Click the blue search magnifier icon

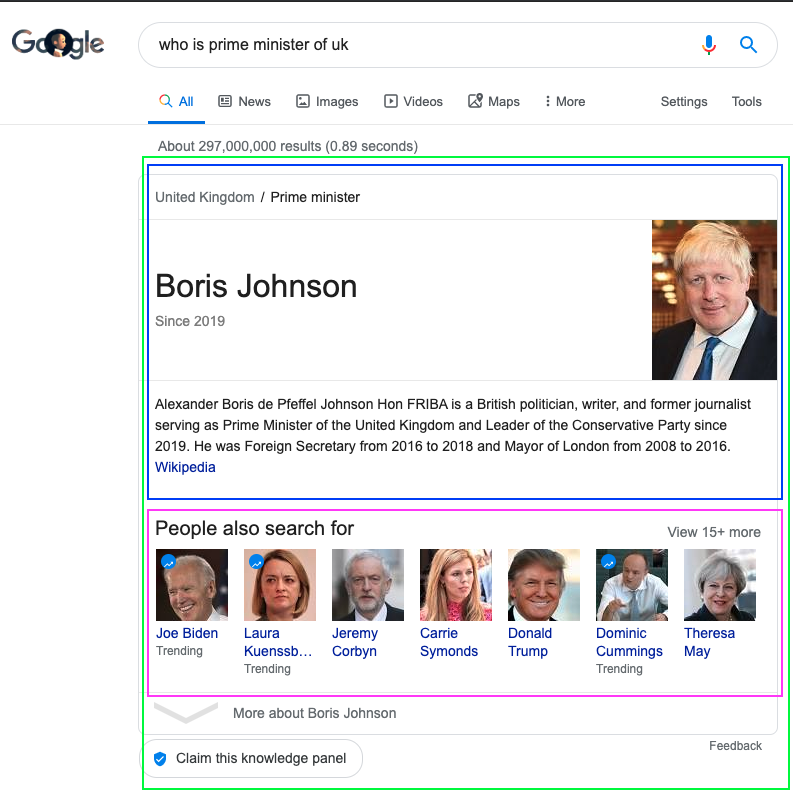748,45
